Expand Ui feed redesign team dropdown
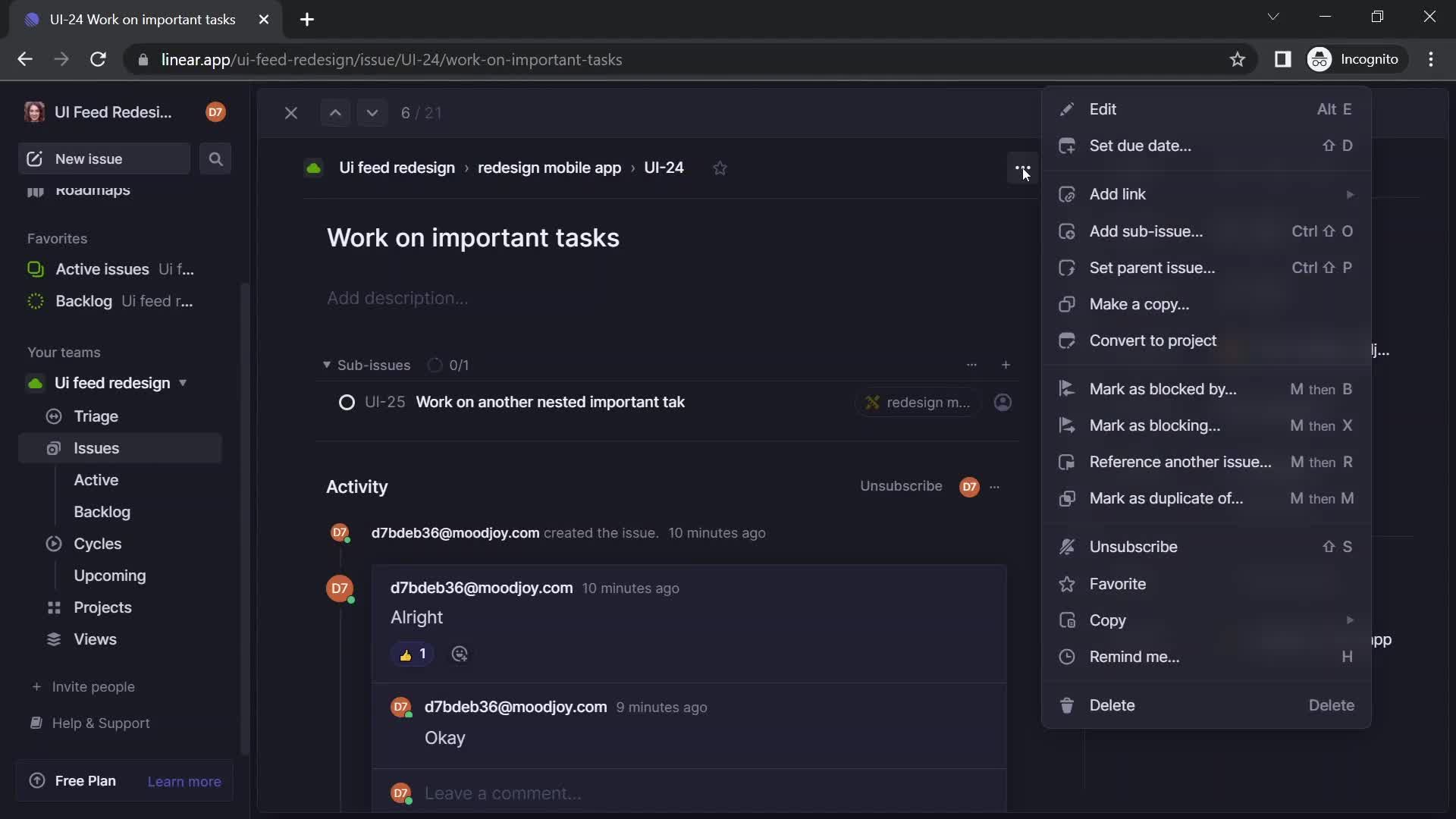1456x819 pixels. click(x=183, y=383)
